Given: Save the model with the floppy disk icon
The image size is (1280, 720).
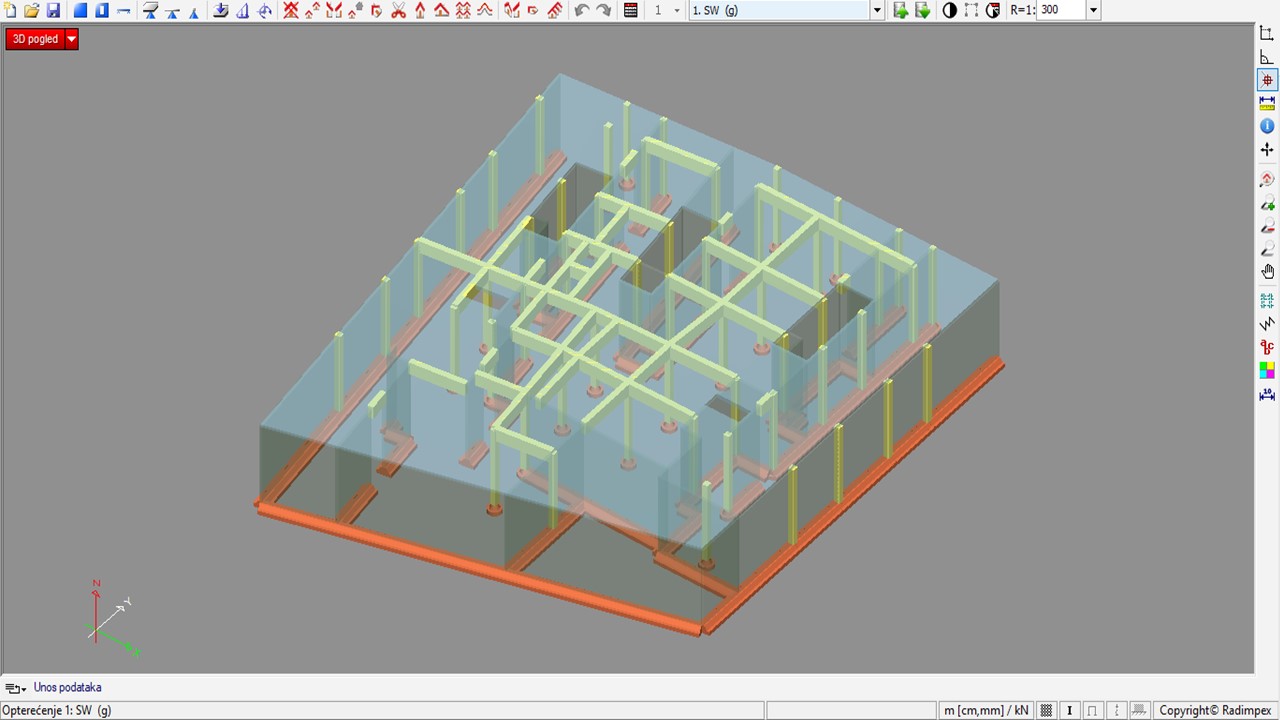Looking at the screenshot, I should coord(53,10).
